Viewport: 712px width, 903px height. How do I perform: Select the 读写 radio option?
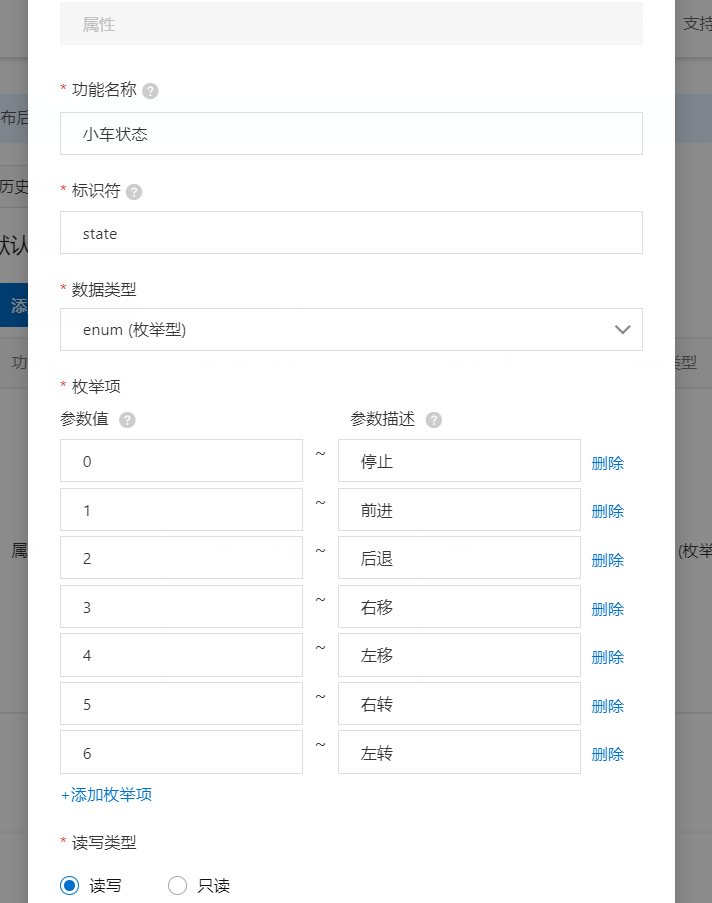tap(69, 885)
